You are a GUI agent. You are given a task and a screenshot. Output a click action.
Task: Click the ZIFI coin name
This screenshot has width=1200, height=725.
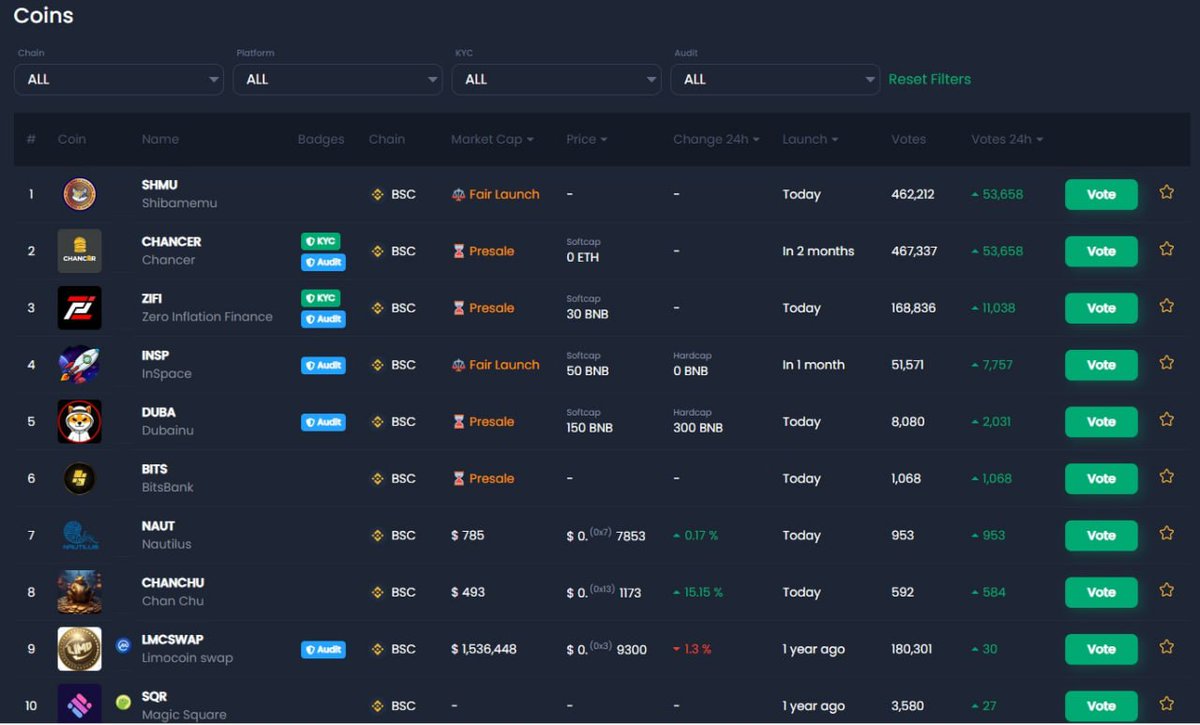pyautogui.click(x=152, y=299)
